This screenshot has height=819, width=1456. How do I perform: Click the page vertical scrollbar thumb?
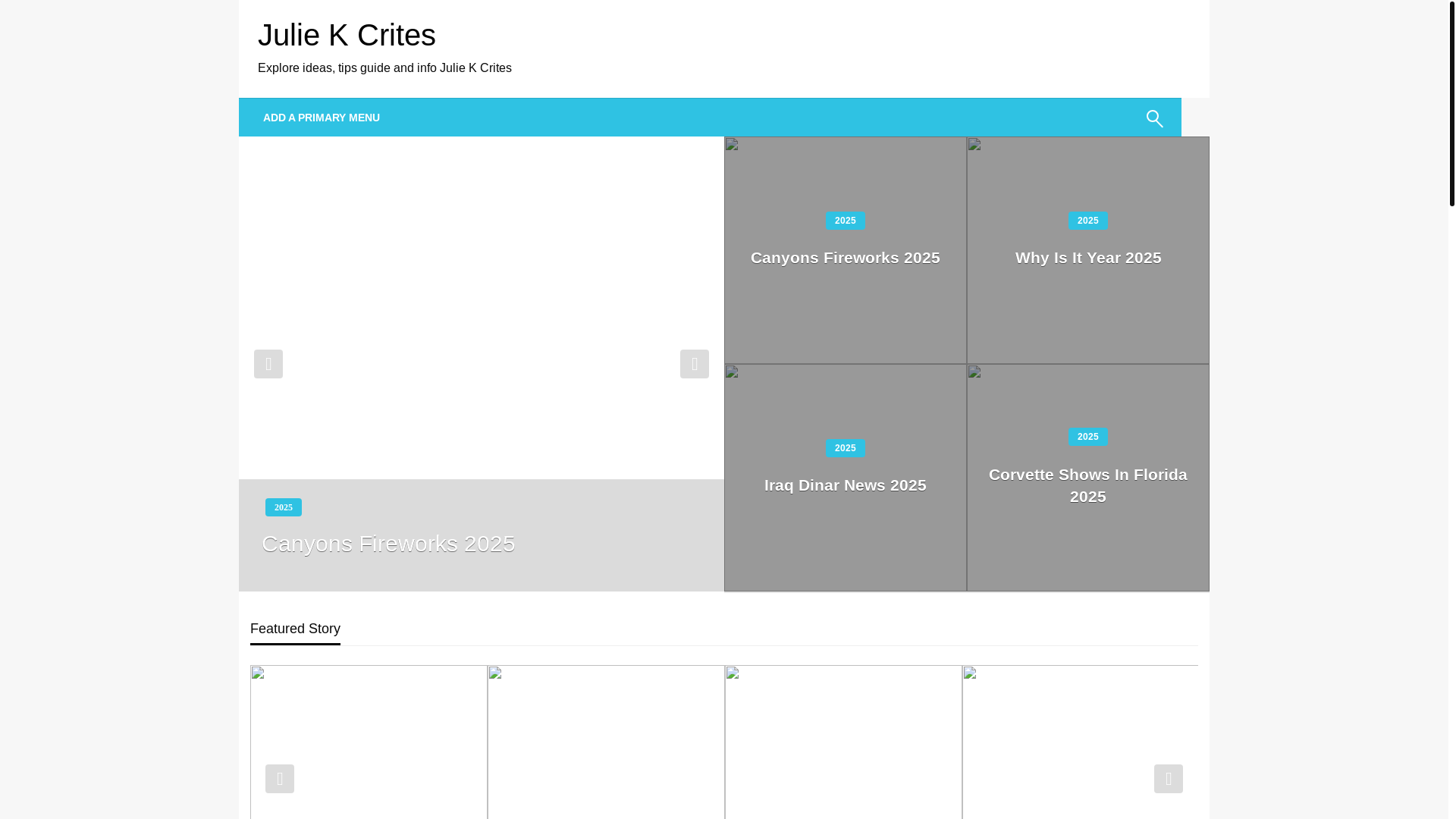coord(1451,103)
